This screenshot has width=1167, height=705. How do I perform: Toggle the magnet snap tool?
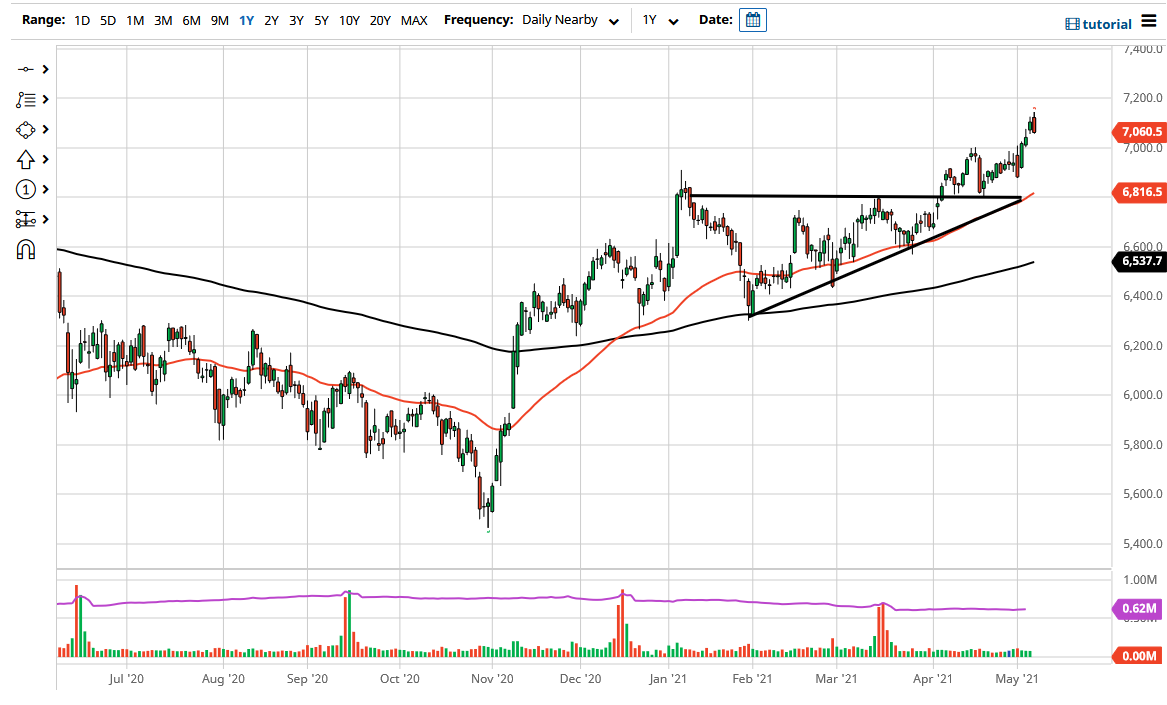coord(27,248)
